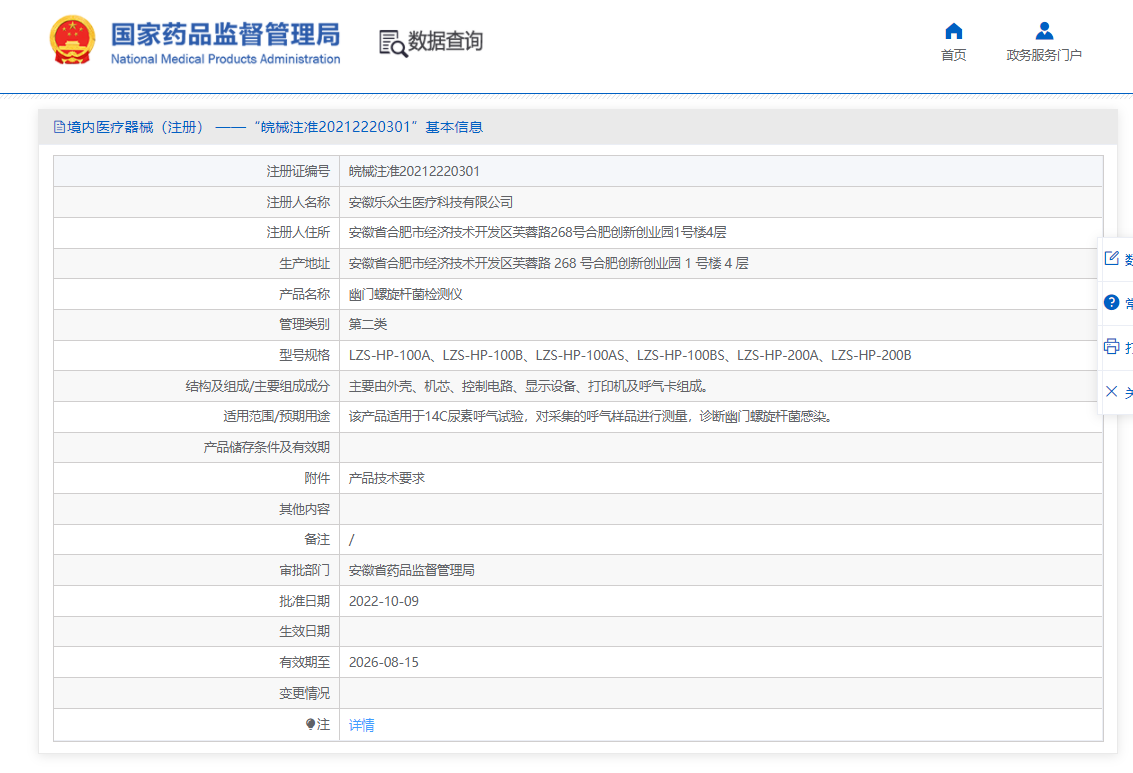Click the 备注 value slash
The width and height of the screenshot is (1133, 773).
[x=352, y=540]
